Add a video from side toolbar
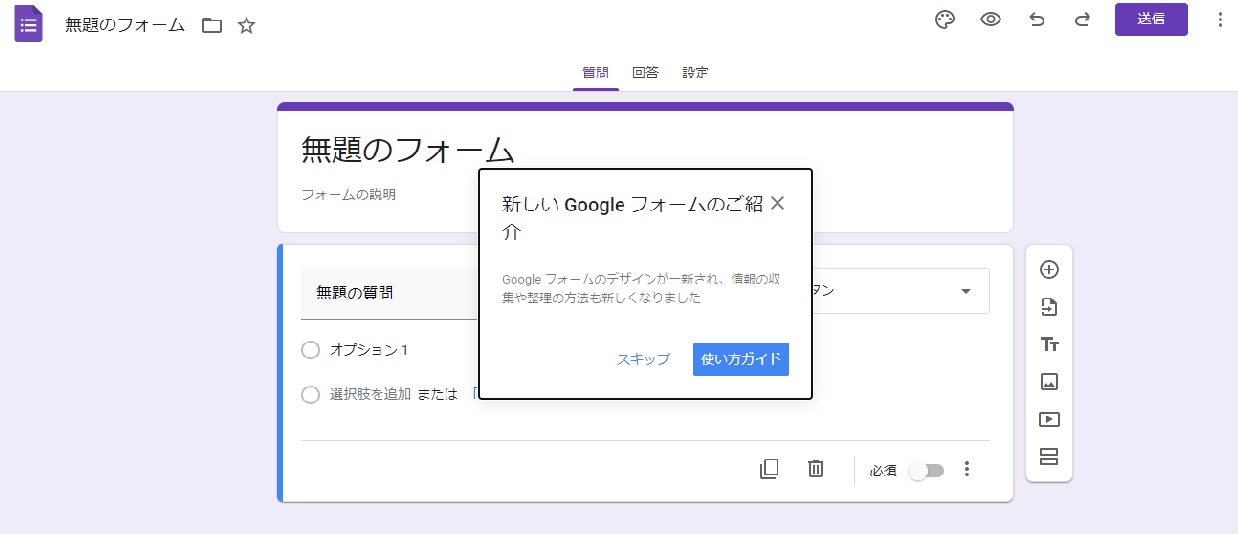 [x=1049, y=420]
